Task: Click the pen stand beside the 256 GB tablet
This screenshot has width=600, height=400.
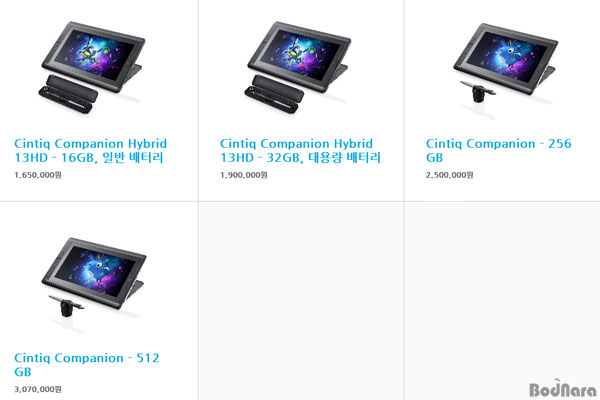Action: [478, 92]
